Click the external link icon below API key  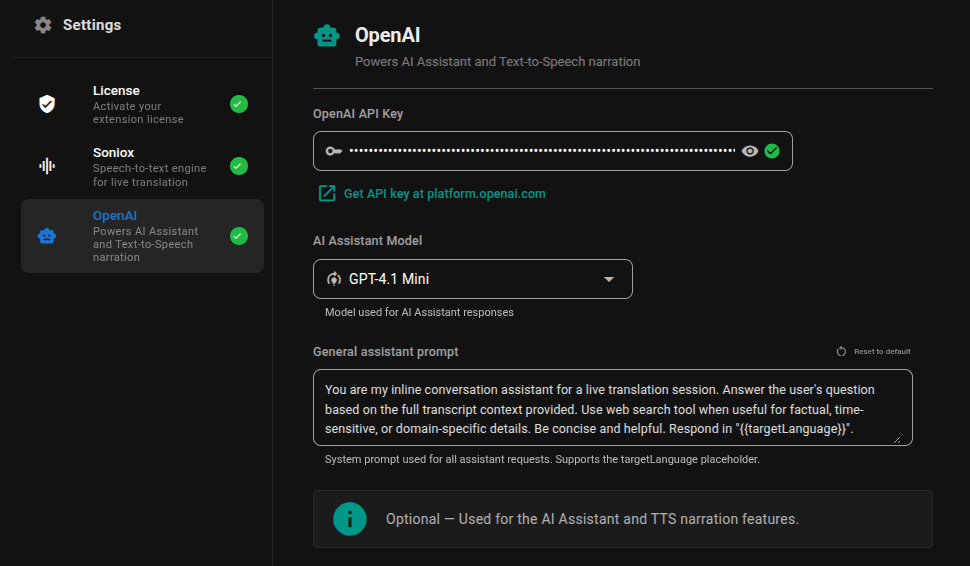(x=327, y=194)
